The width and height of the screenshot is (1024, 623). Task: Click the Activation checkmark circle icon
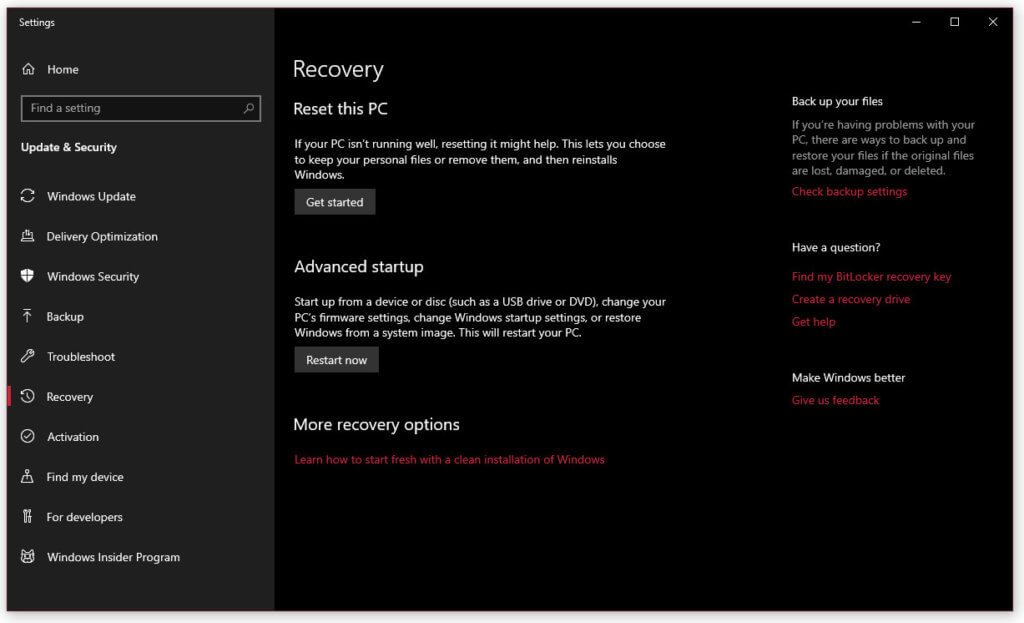pos(27,436)
